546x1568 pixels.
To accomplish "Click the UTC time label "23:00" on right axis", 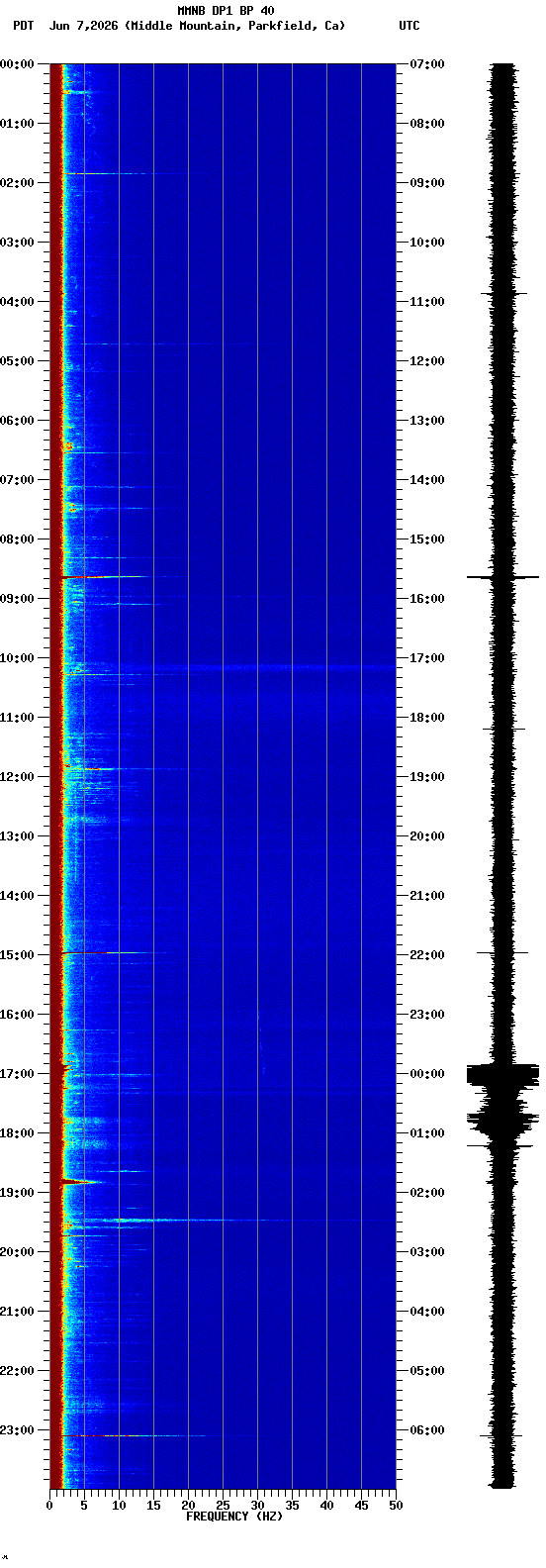I will [x=427, y=1015].
